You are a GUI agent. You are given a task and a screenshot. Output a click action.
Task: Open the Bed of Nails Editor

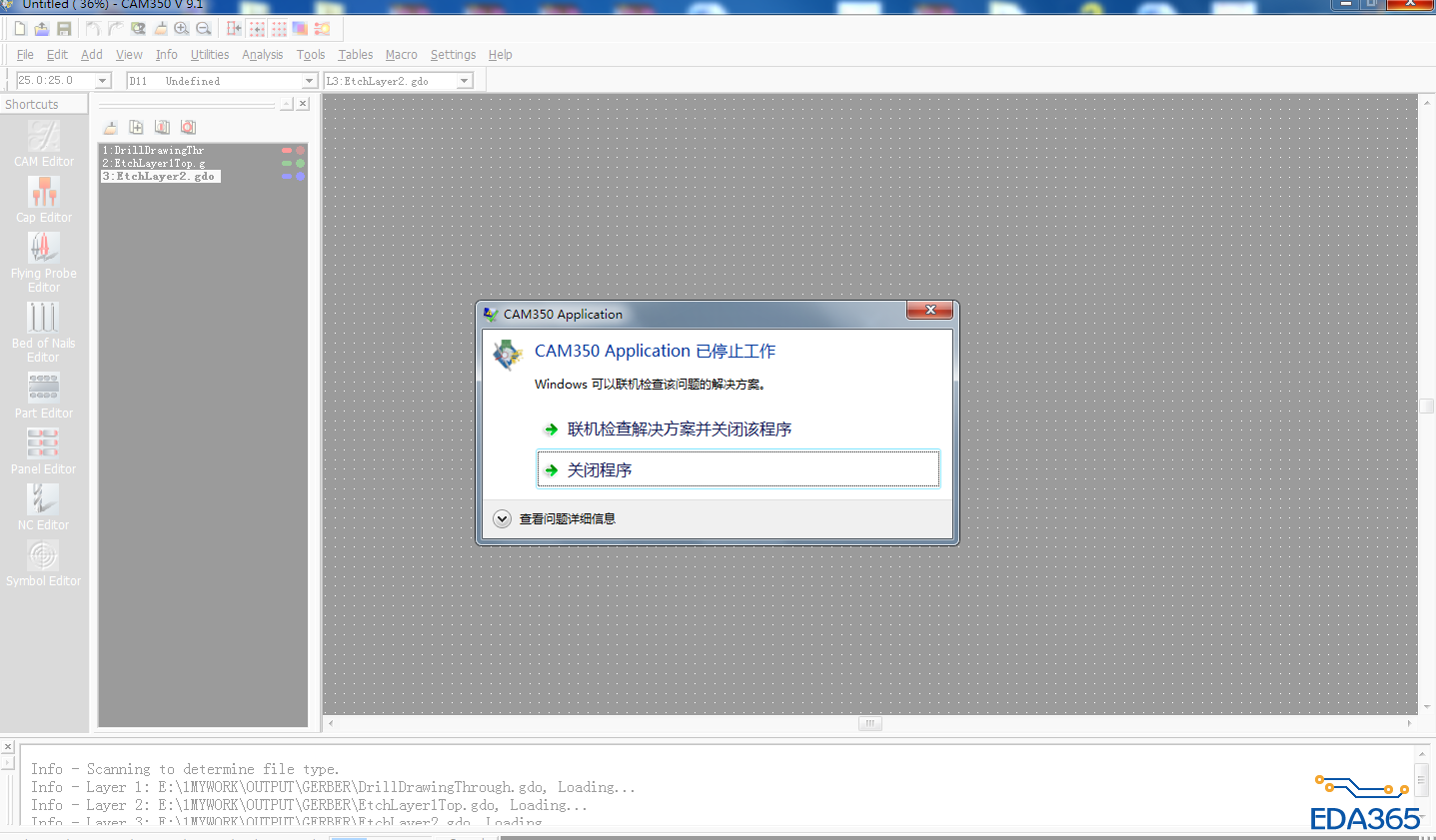tap(44, 333)
